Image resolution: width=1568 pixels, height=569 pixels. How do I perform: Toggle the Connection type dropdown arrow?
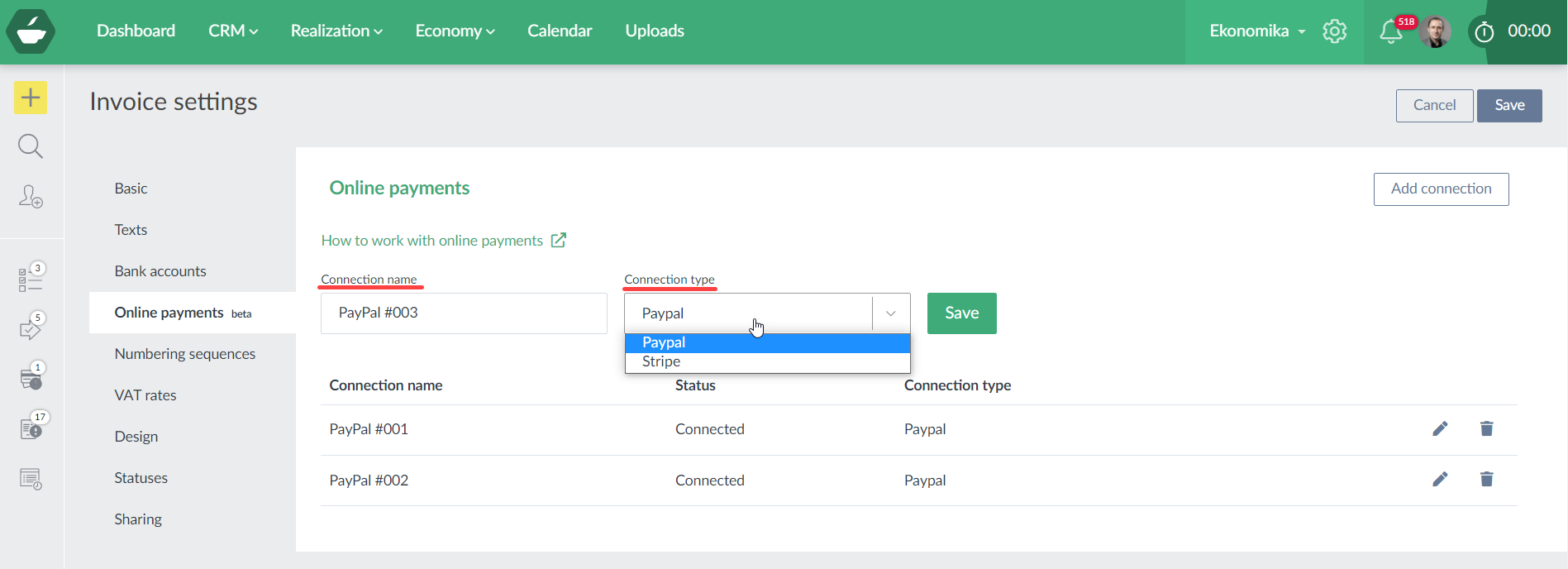tap(891, 313)
